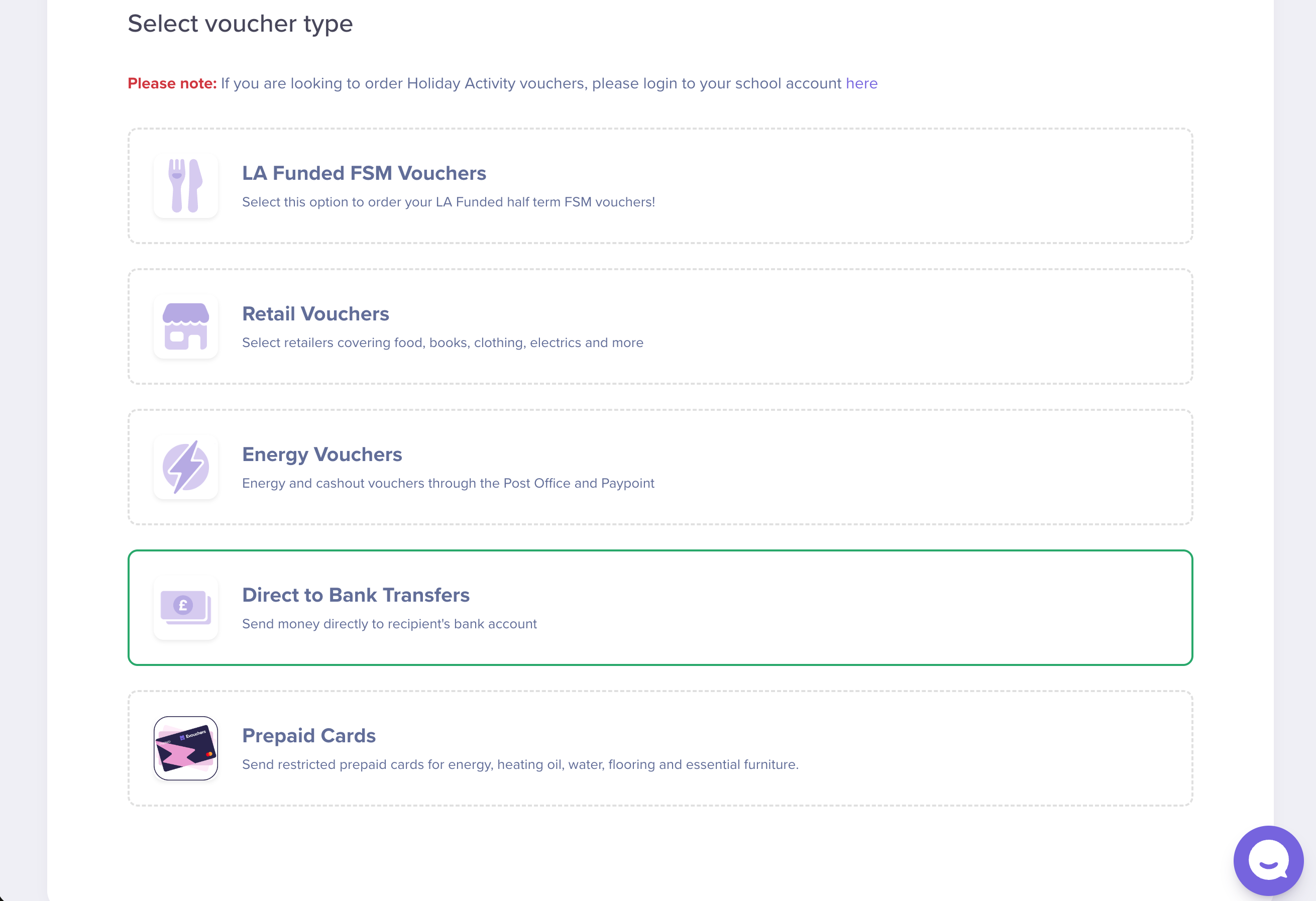This screenshot has width=1316, height=901.
Task: Click the restricted prepaid cards description text
Action: pos(520,764)
